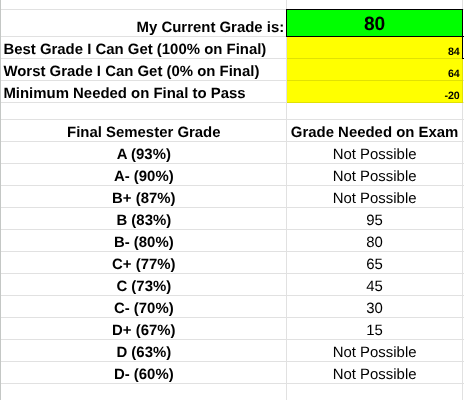Image resolution: width=464 pixels, height=400 pixels.
Task: Click the 'My Current Grade is:' label cell
Action: 143,23
